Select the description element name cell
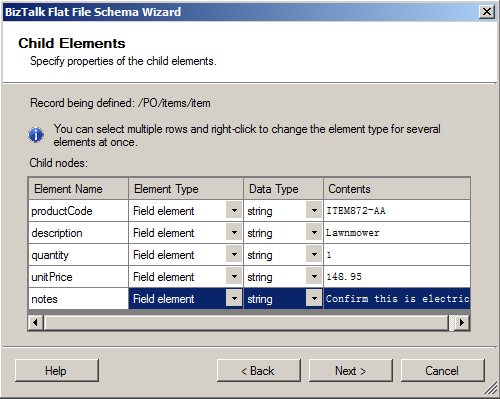The height and width of the screenshot is (399, 500). tap(78, 233)
